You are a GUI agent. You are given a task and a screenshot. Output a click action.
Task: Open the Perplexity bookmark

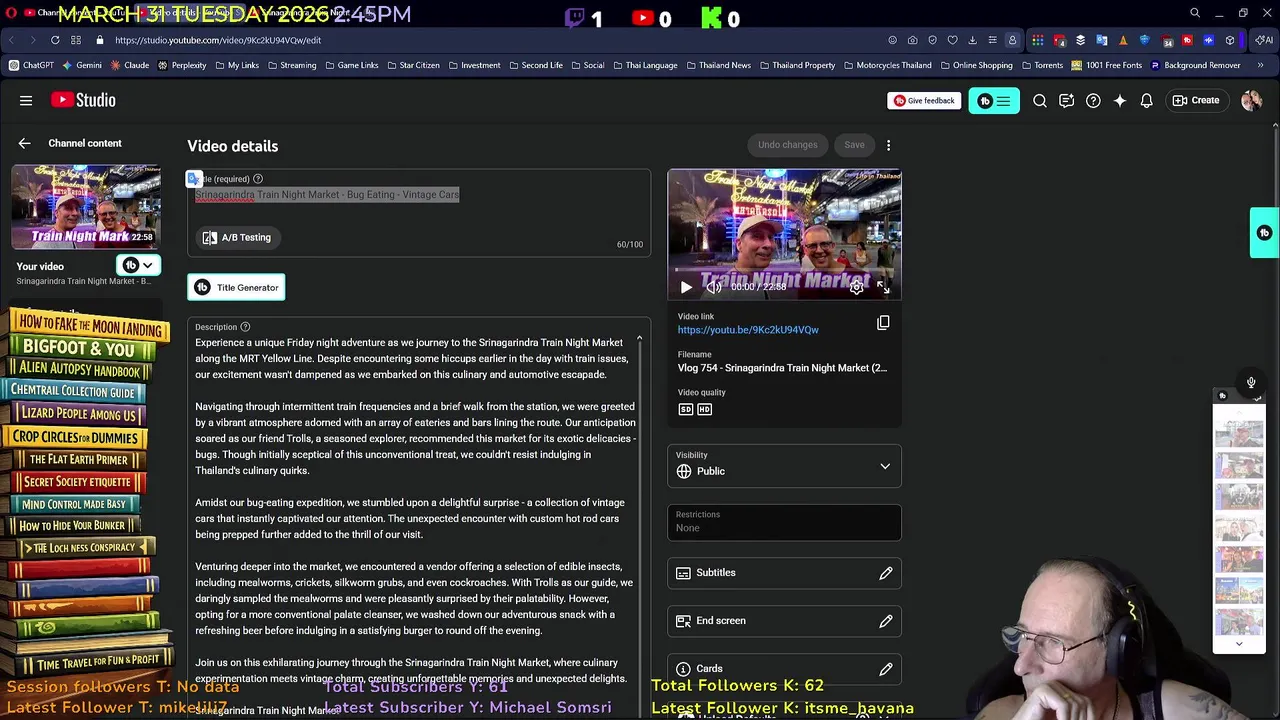(182, 65)
